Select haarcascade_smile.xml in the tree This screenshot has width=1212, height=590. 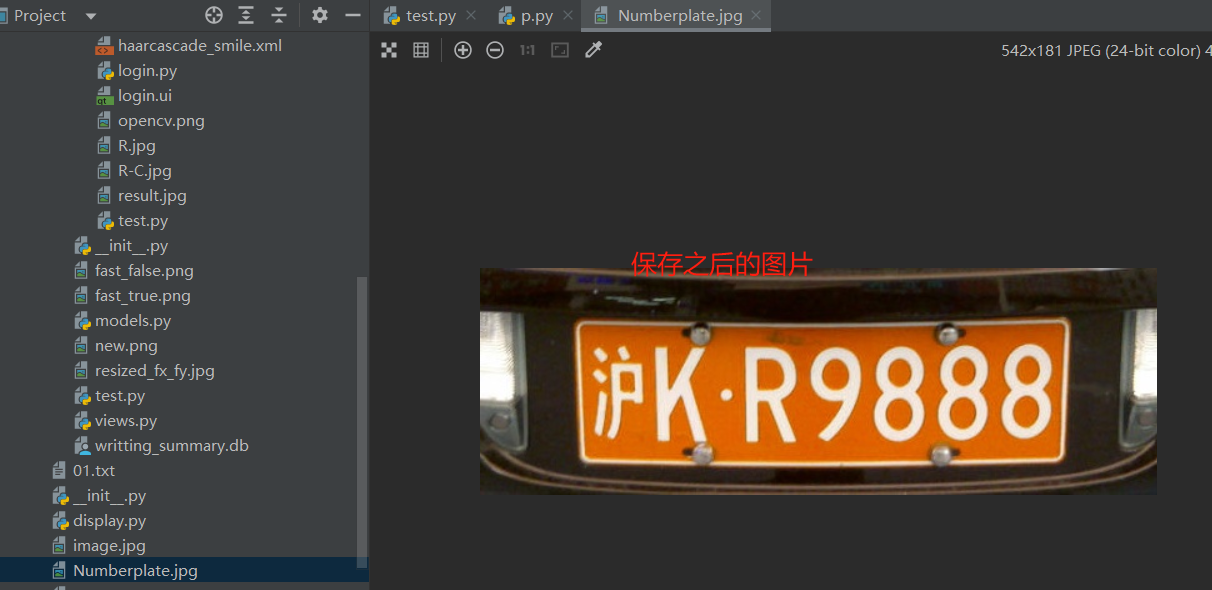tap(200, 46)
